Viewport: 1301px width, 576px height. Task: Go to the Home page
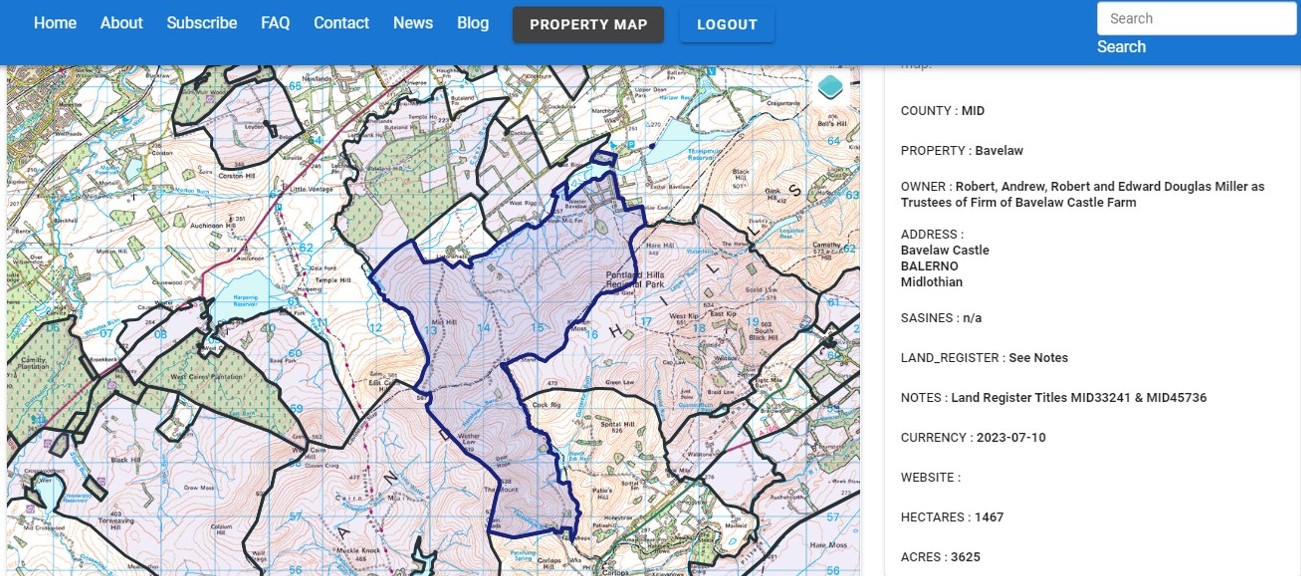tap(55, 23)
